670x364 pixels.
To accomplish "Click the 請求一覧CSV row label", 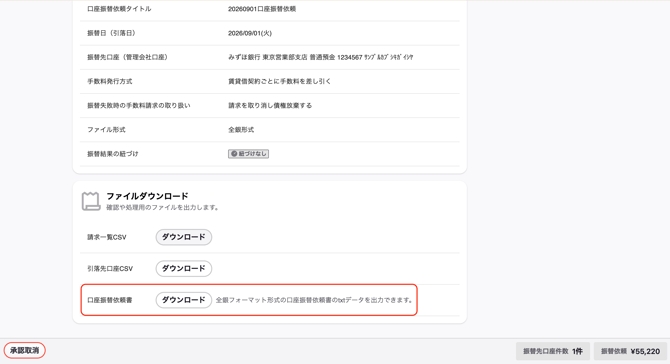I will click(x=107, y=238).
